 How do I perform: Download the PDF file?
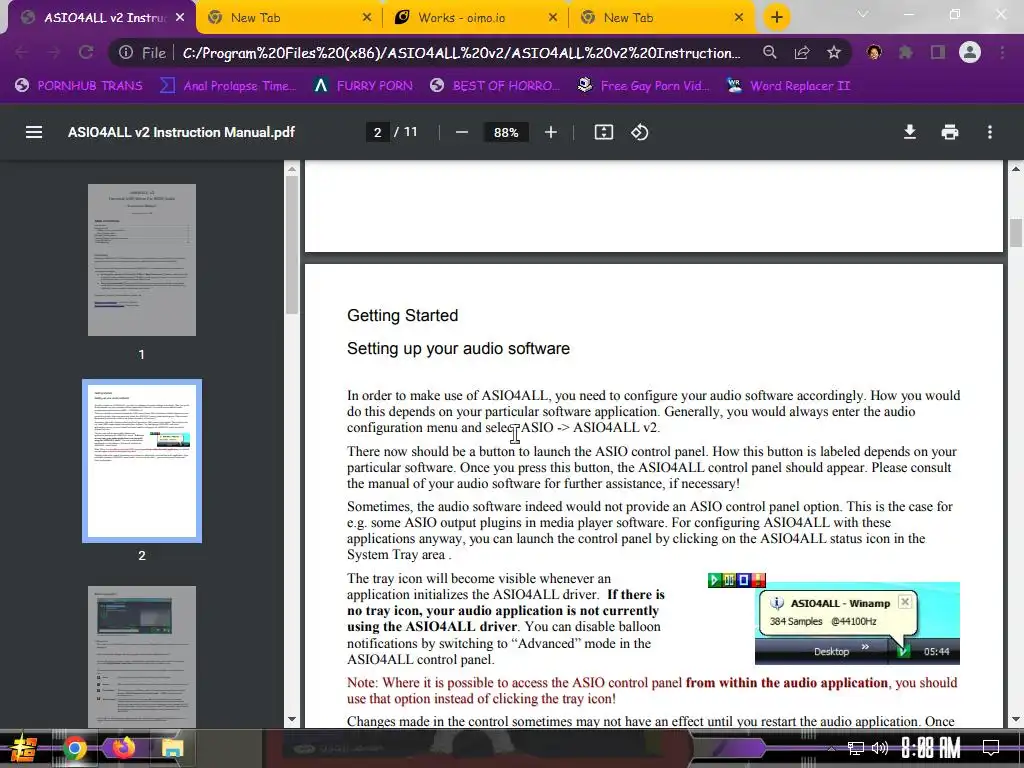click(910, 133)
